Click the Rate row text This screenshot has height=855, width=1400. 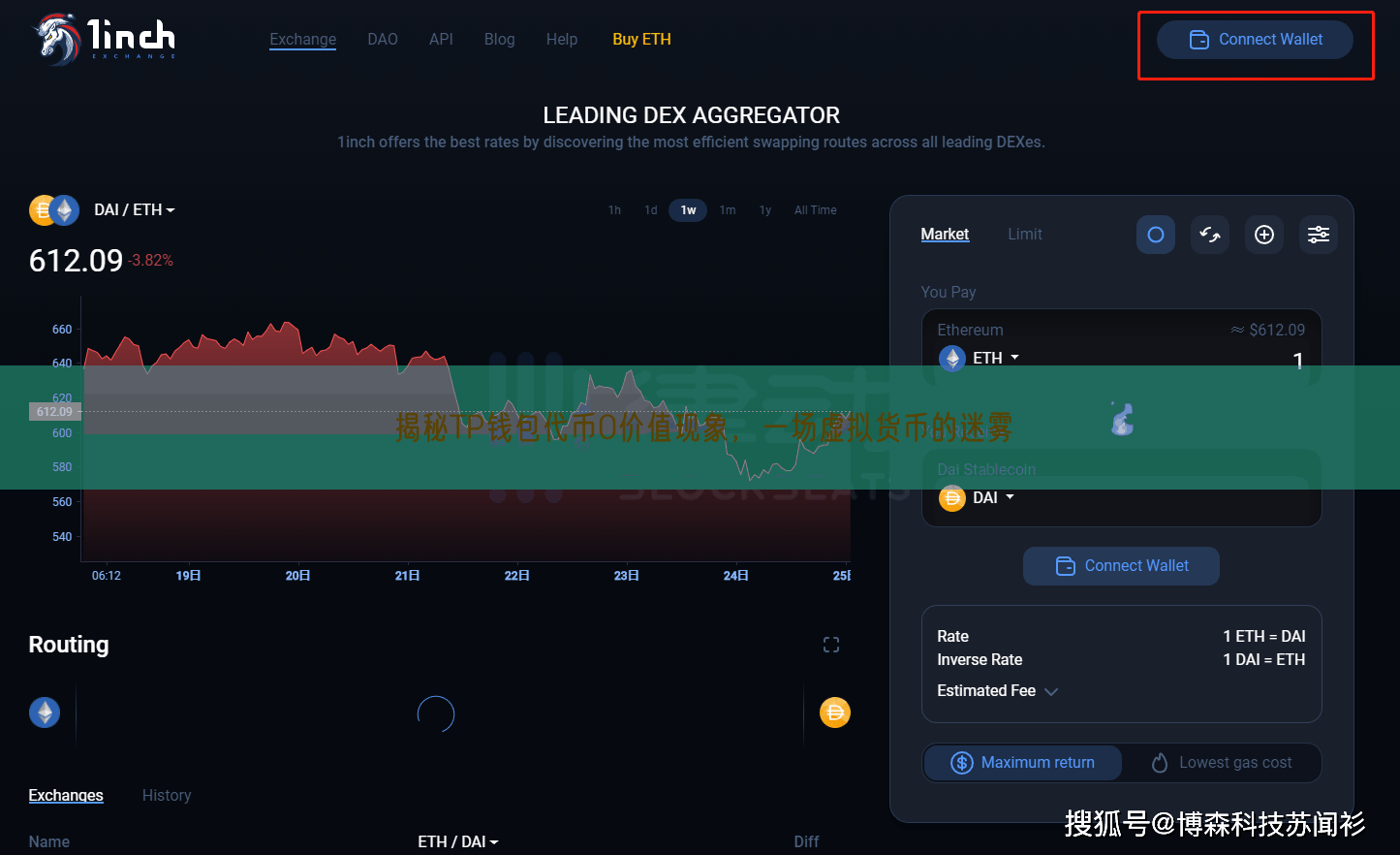point(952,637)
